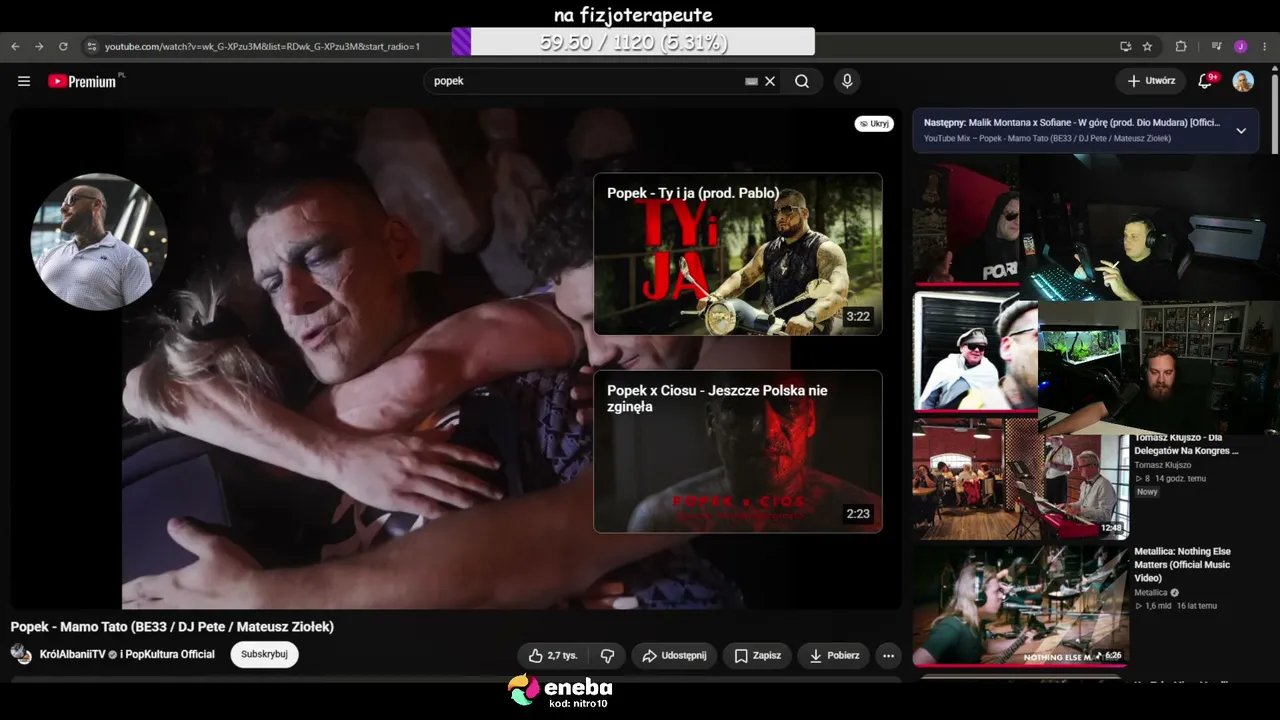Subscribe with the Subskrybuj button
1280x720 pixels.
[264, 655]
